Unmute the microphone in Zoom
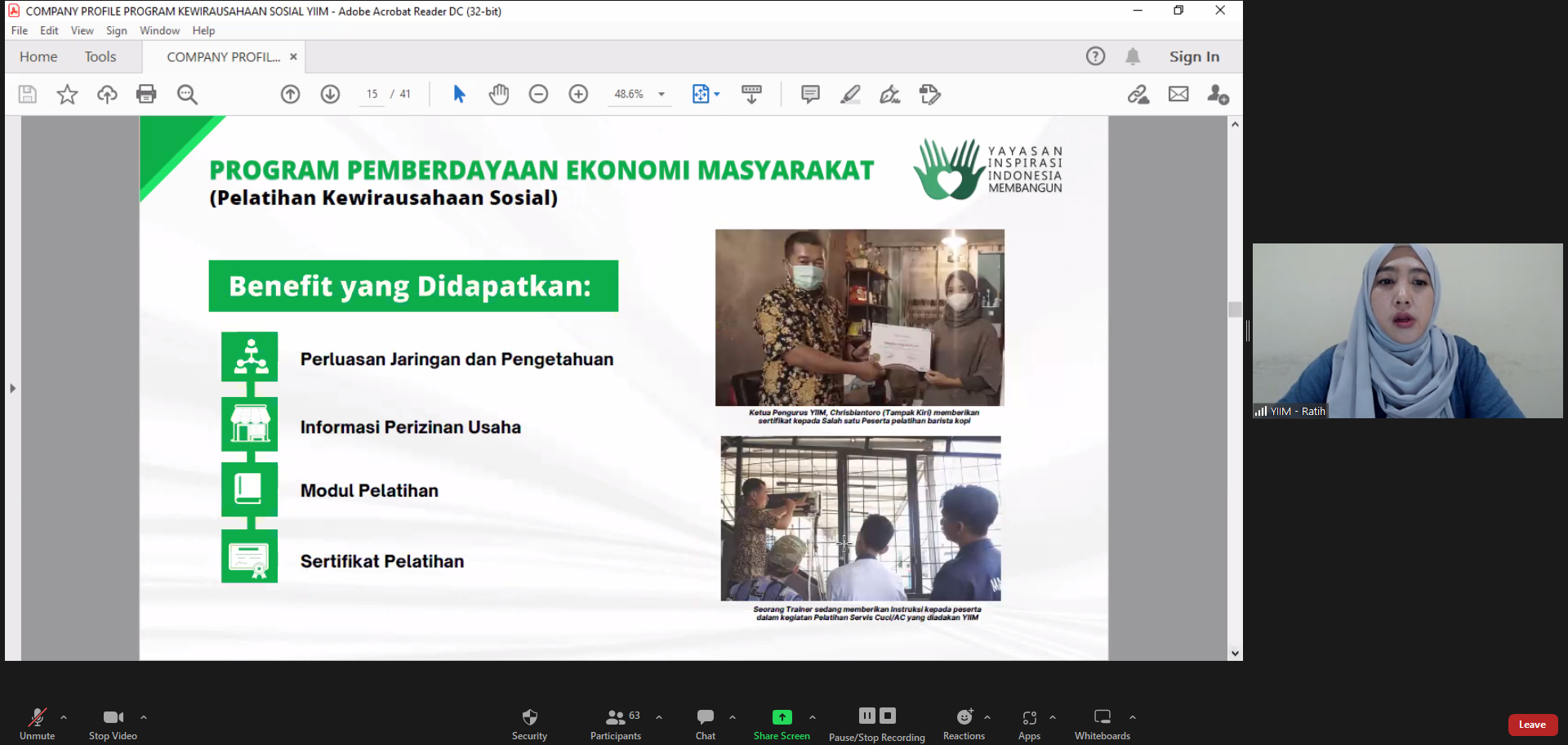Viewport: 1568px width, 745px height. (37, 723)
